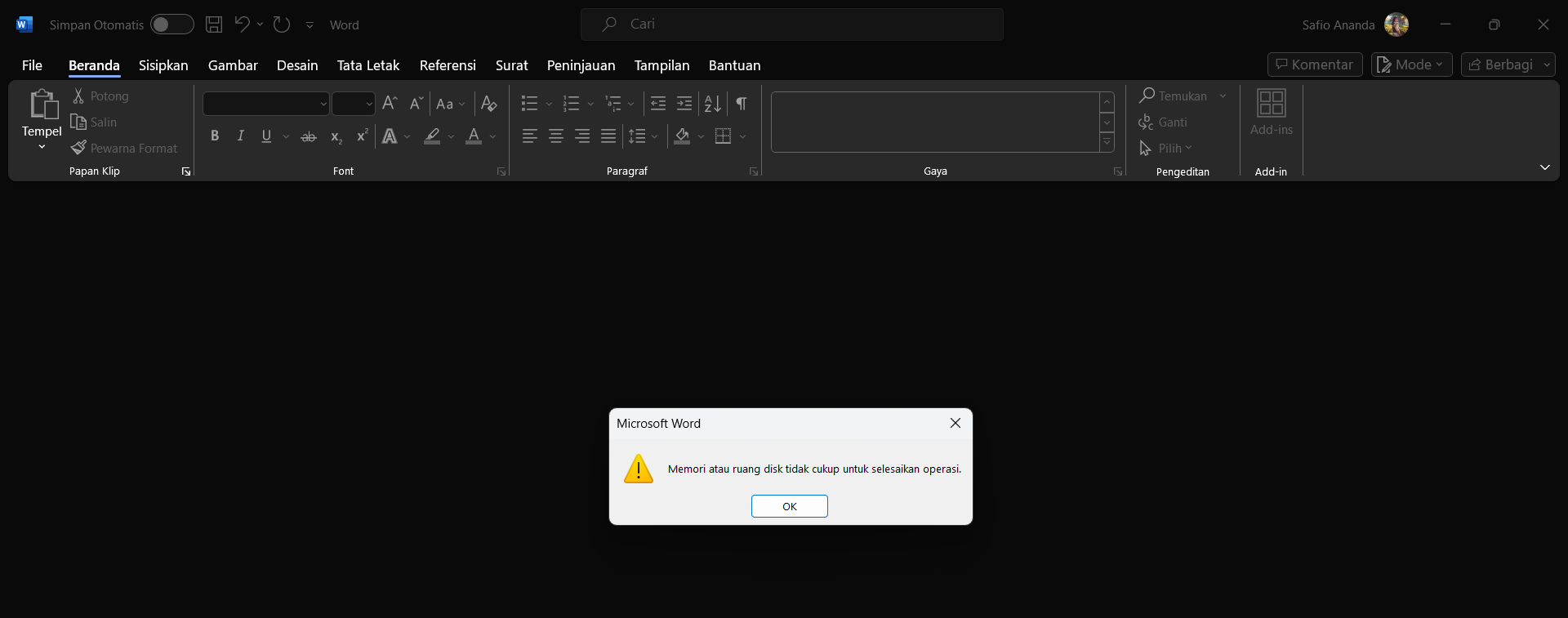Open the Tampilan tab

point(661,65)
